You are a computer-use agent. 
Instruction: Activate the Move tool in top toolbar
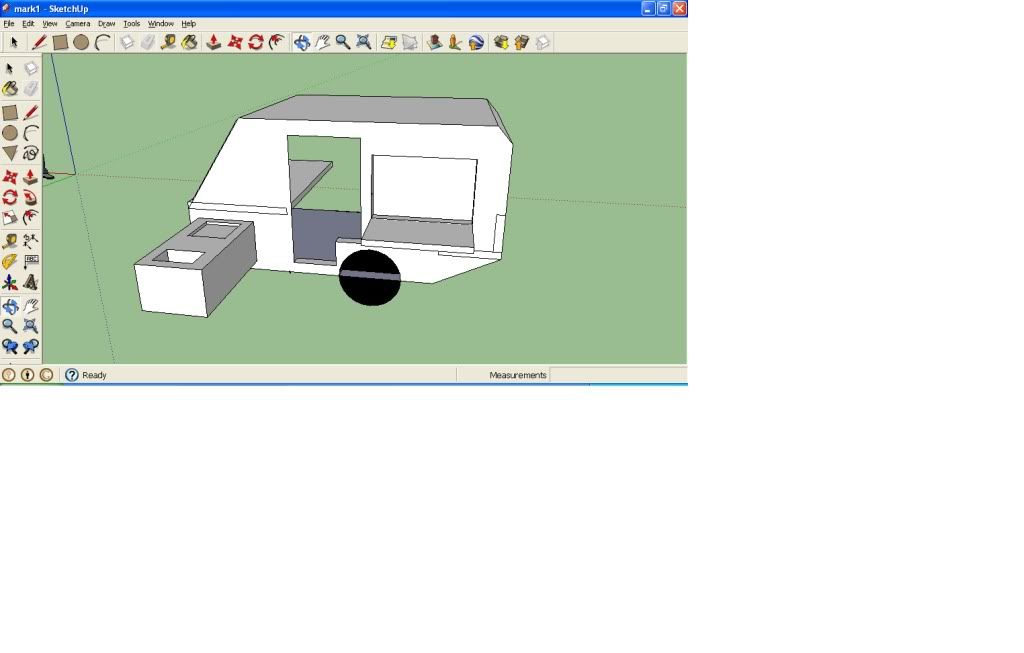(x=234, y=42)
